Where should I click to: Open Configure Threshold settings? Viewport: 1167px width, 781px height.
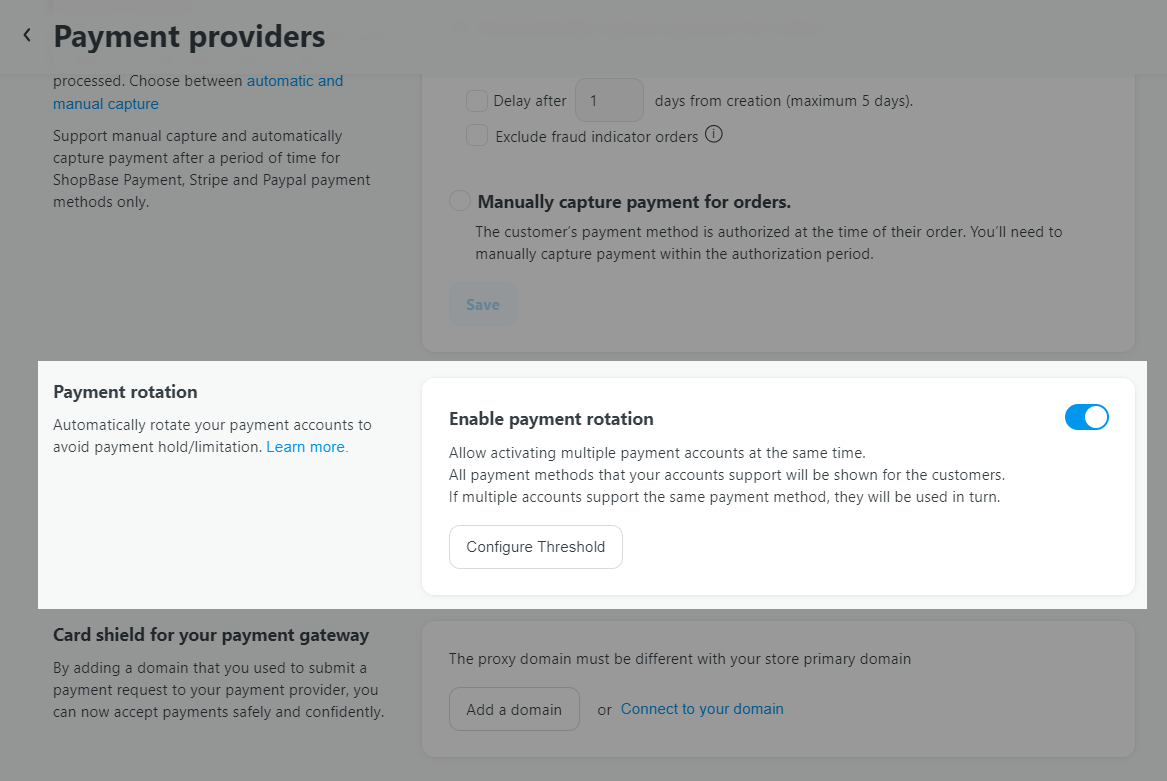click(535, 547)
